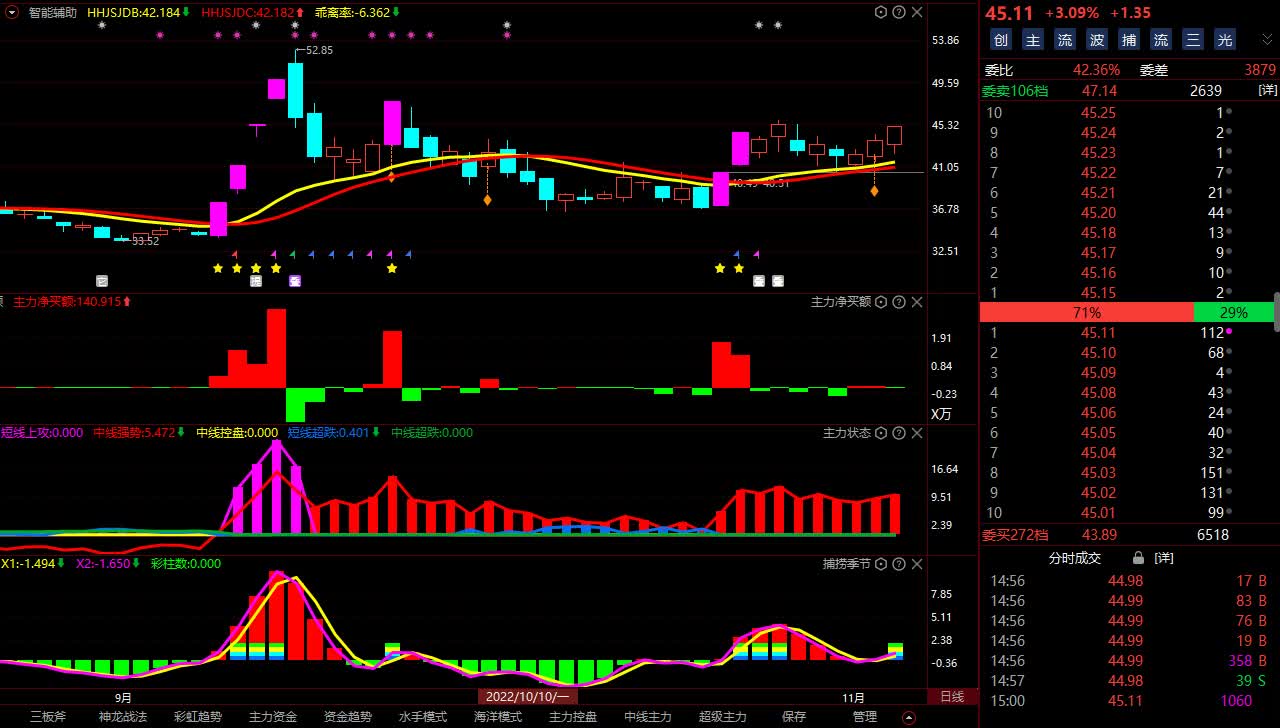The height and width of the screenshot is (728, 1280).
Task: Click the buy level 1 price 45.11
Action: [1098, 333]
